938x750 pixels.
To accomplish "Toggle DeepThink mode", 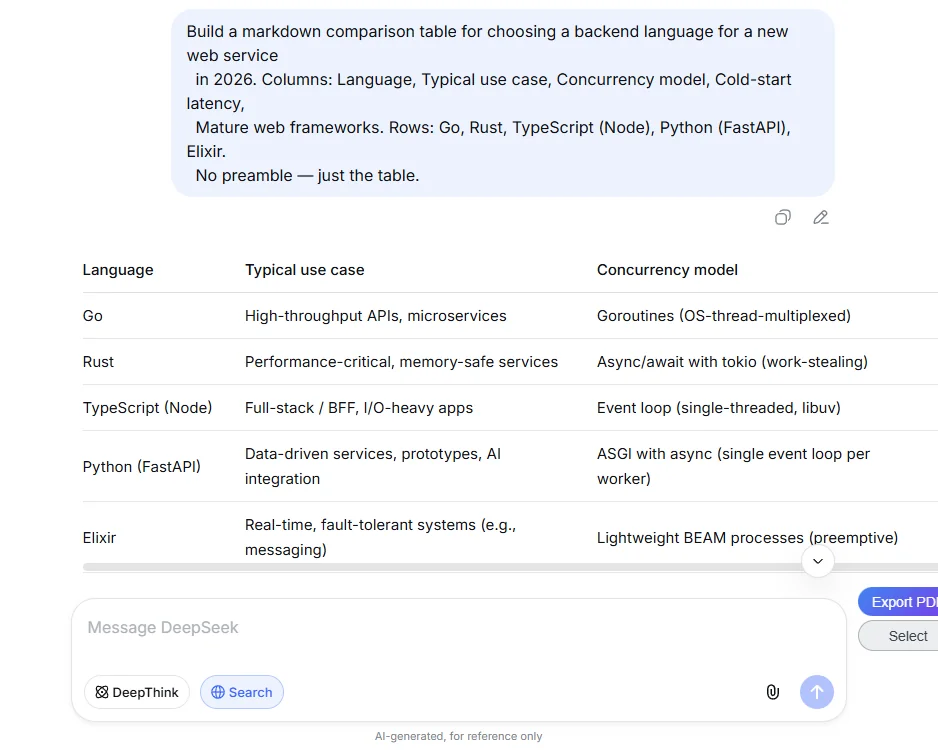I will 136,692.
